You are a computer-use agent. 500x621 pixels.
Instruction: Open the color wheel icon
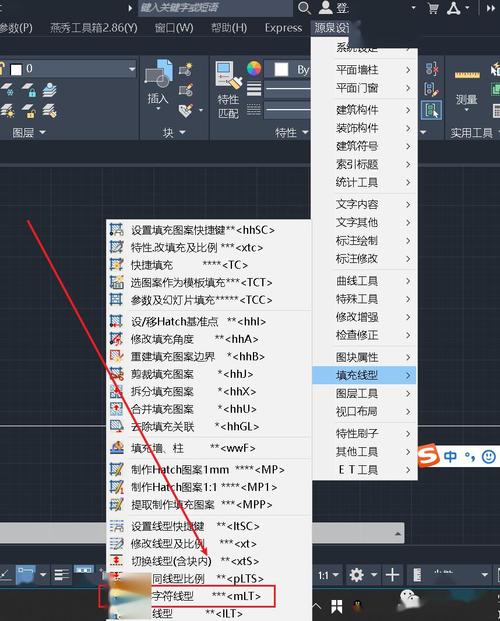click(x=254, y=69)
